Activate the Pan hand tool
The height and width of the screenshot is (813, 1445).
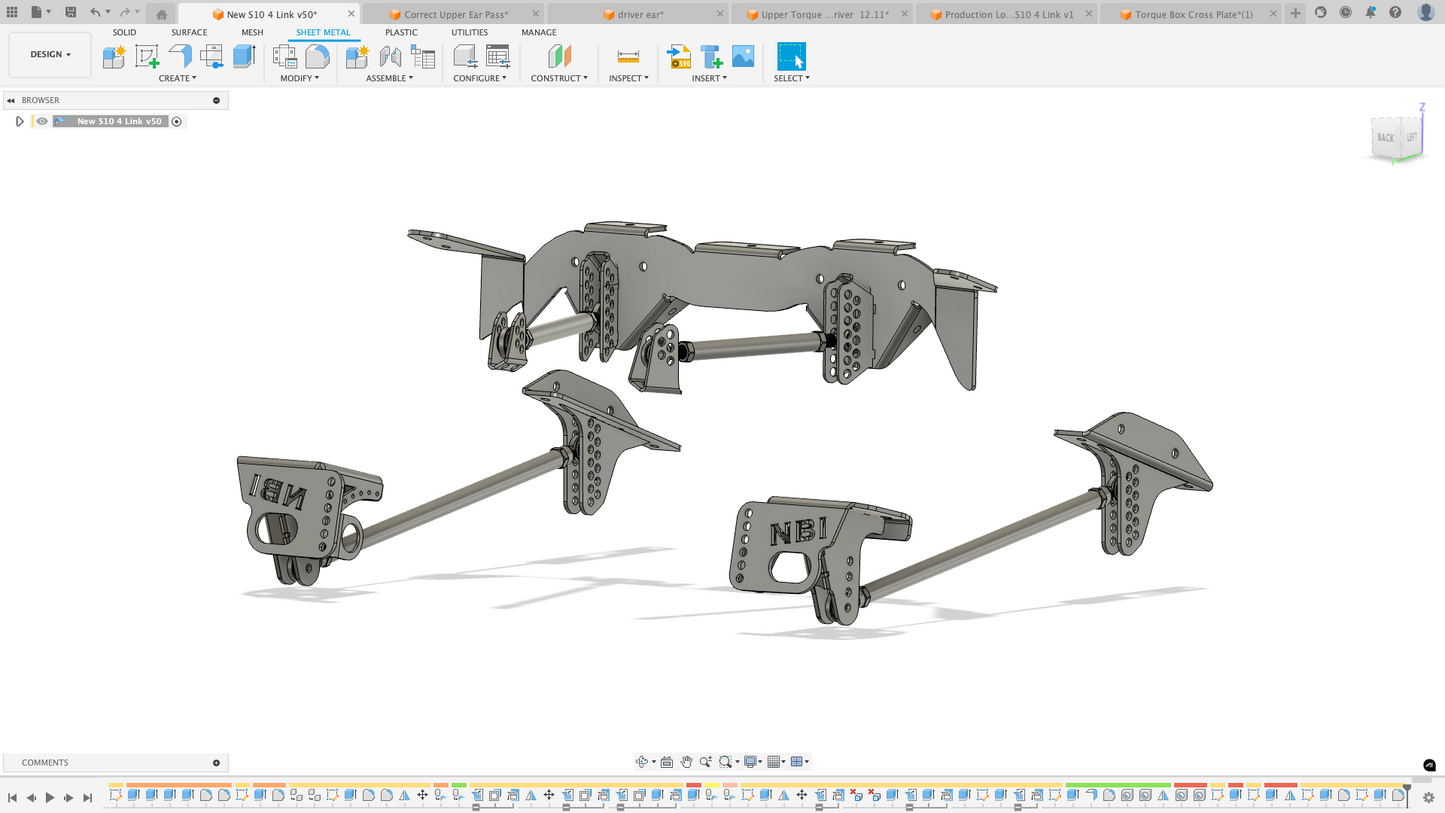tap(686, 762)
